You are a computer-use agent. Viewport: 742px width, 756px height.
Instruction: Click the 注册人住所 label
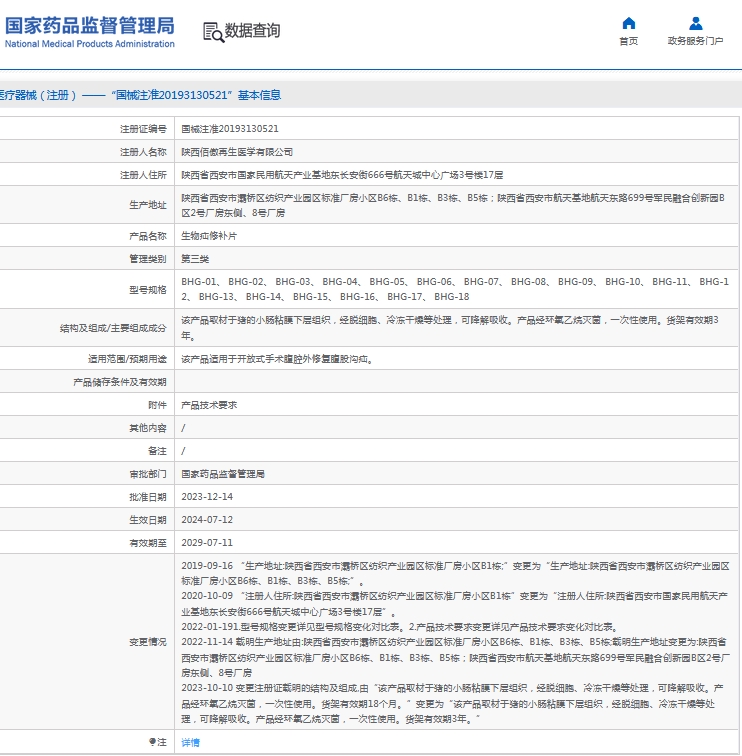pyautogui.click(x=143, y=175)
